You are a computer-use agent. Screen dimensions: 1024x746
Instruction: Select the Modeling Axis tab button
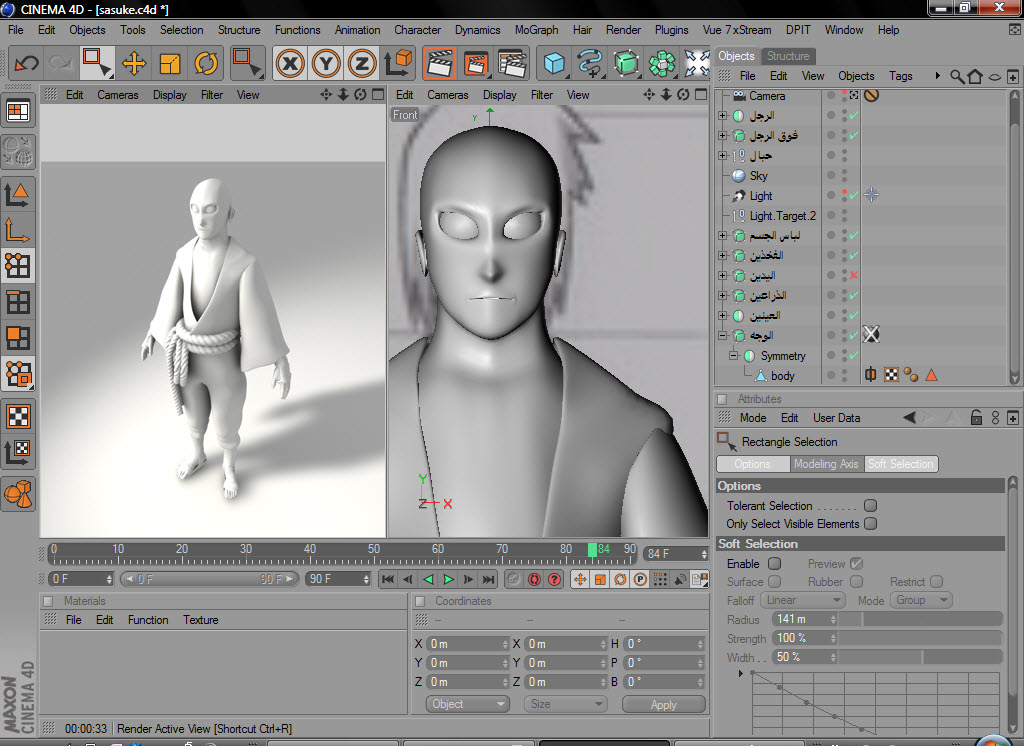tap(825, 464)
